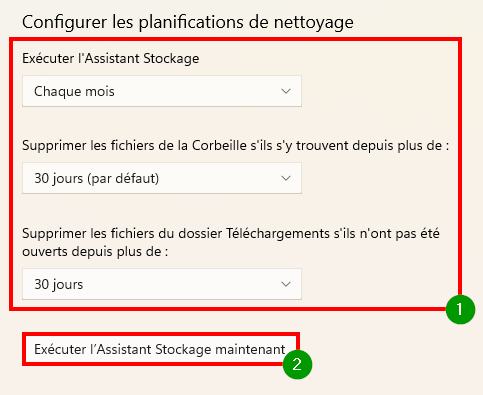
Task: Click the word "maintenant" on the run button
Action: (250, 349)
